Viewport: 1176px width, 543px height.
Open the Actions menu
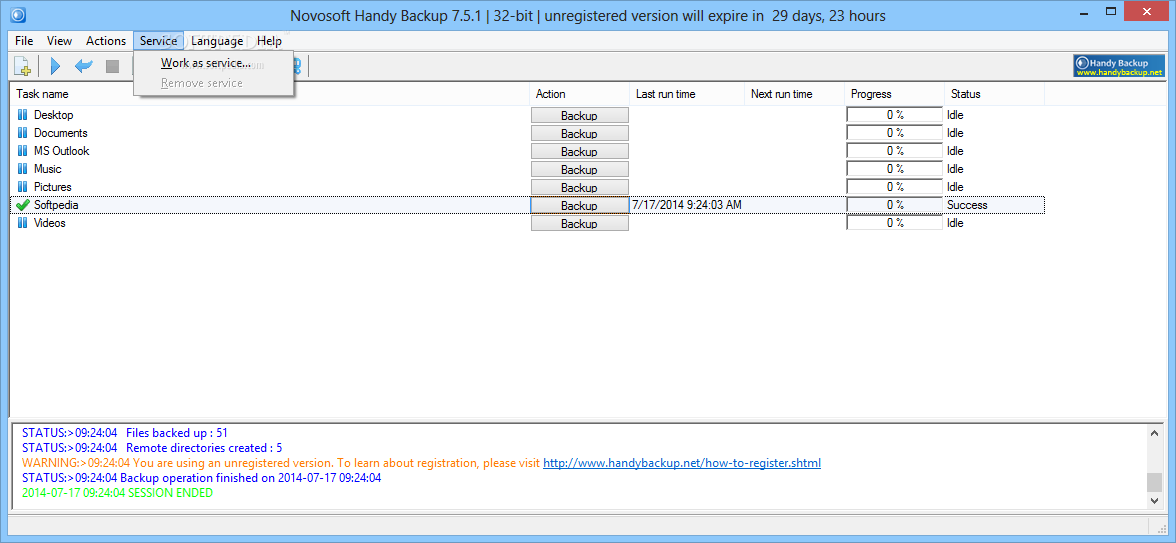pyautogui.click(x=106, y=41)
